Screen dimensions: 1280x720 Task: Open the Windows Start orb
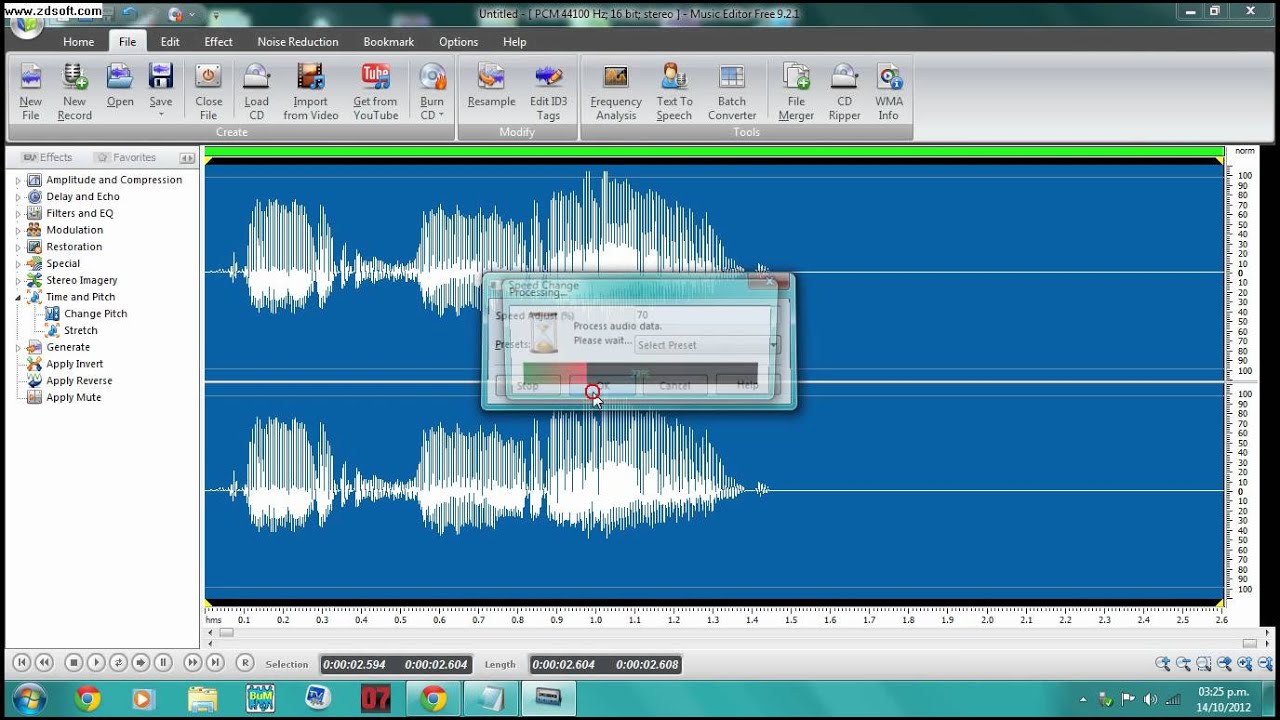tap(28, 698)
